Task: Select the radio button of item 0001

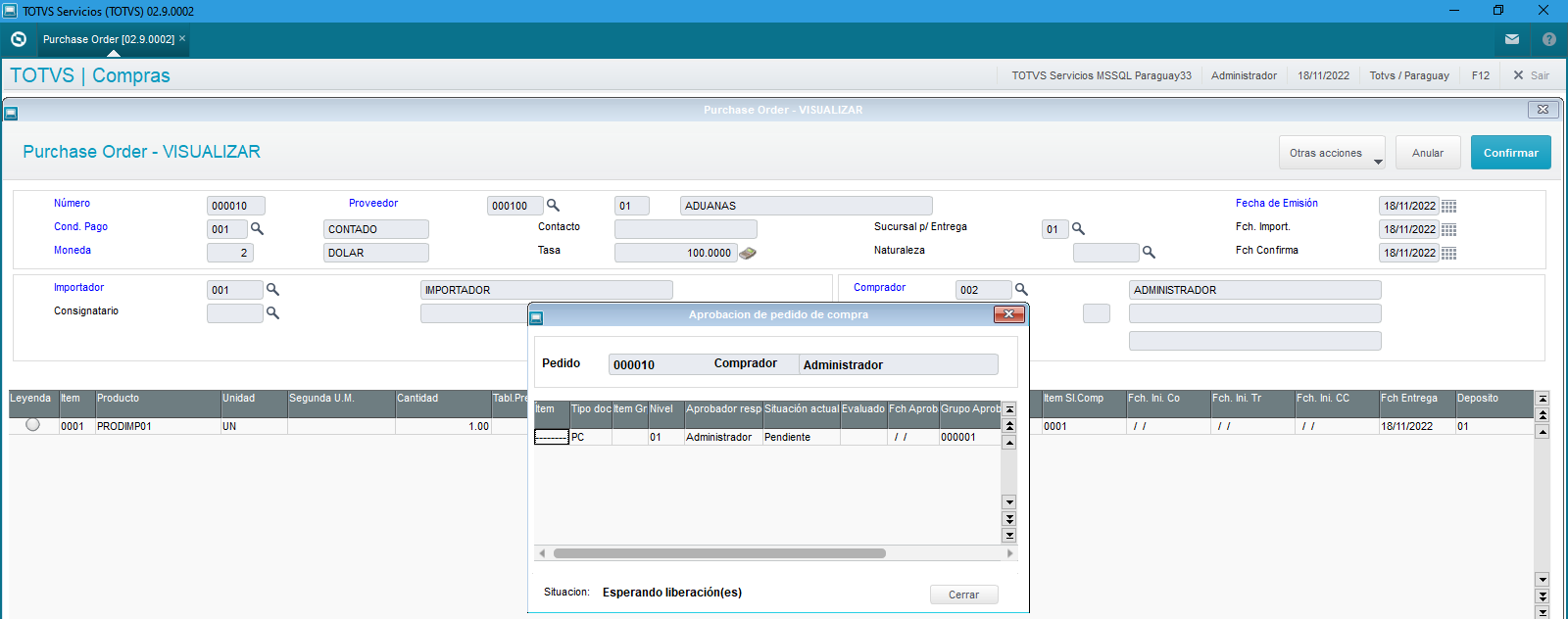Action: coord(32,425)
